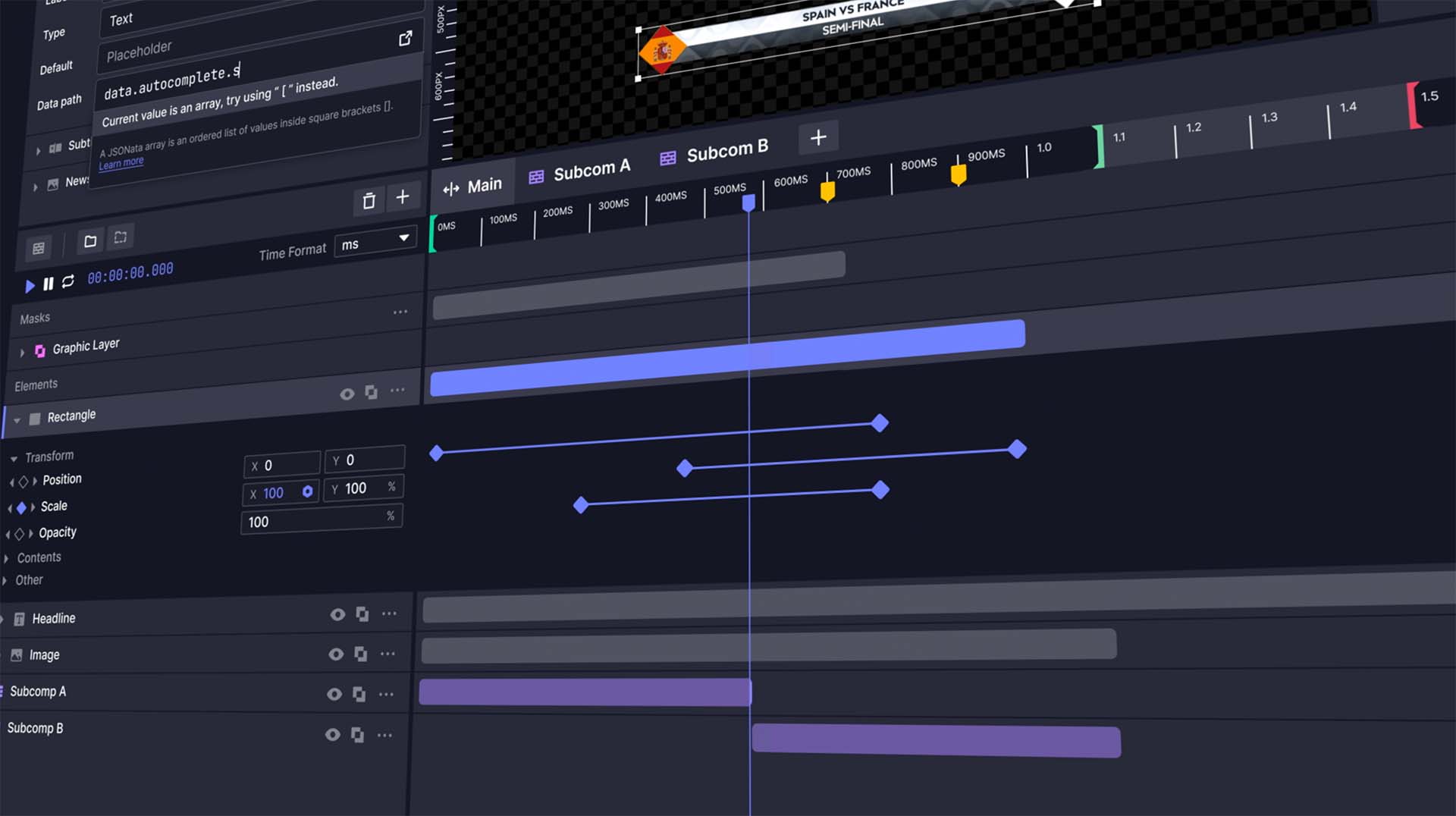Click the Opacity value field
The image size is (1456, 816).
(x=322, y=519)
